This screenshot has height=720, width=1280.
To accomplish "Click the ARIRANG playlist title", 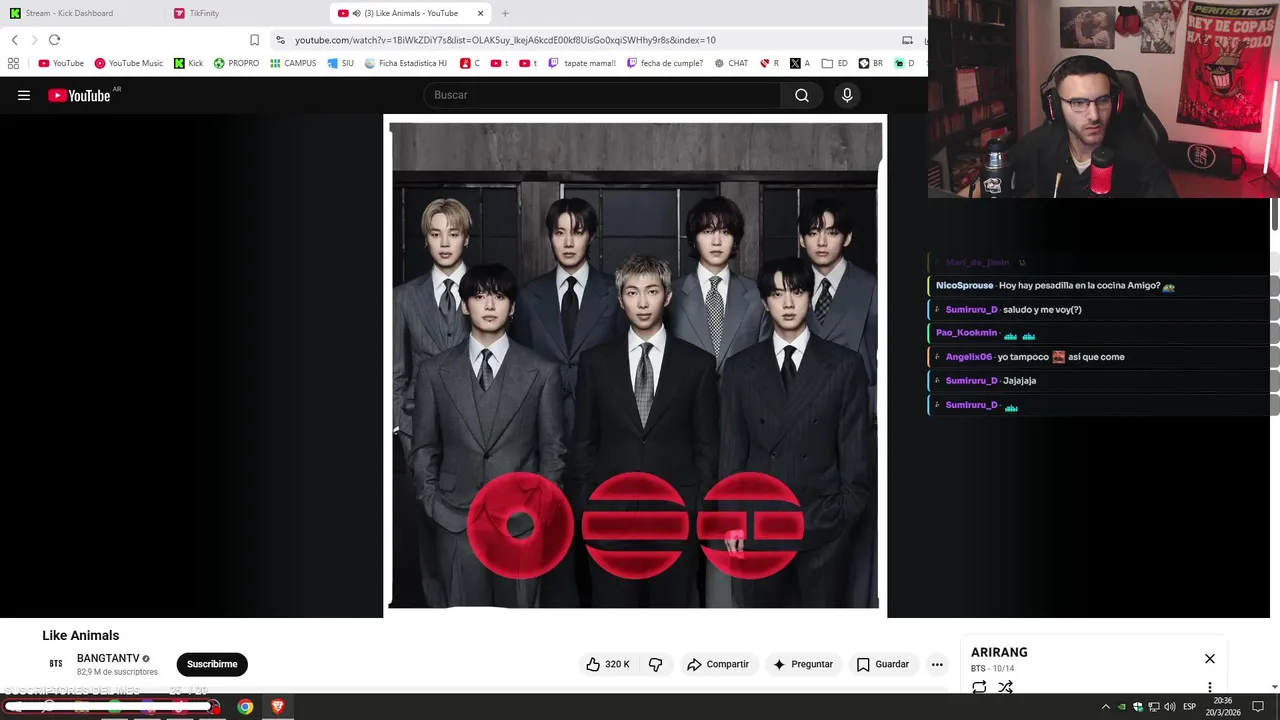I will click(999, 652).
